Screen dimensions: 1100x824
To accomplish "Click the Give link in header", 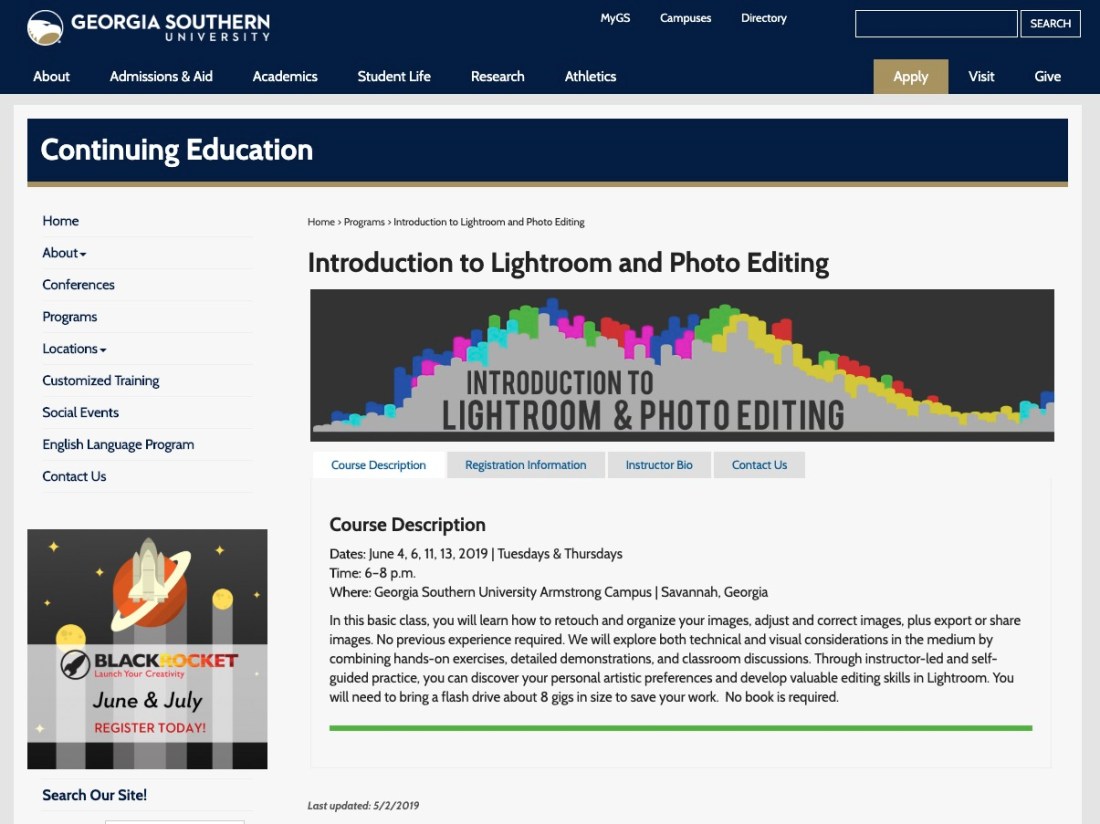I will (1047, 76).
